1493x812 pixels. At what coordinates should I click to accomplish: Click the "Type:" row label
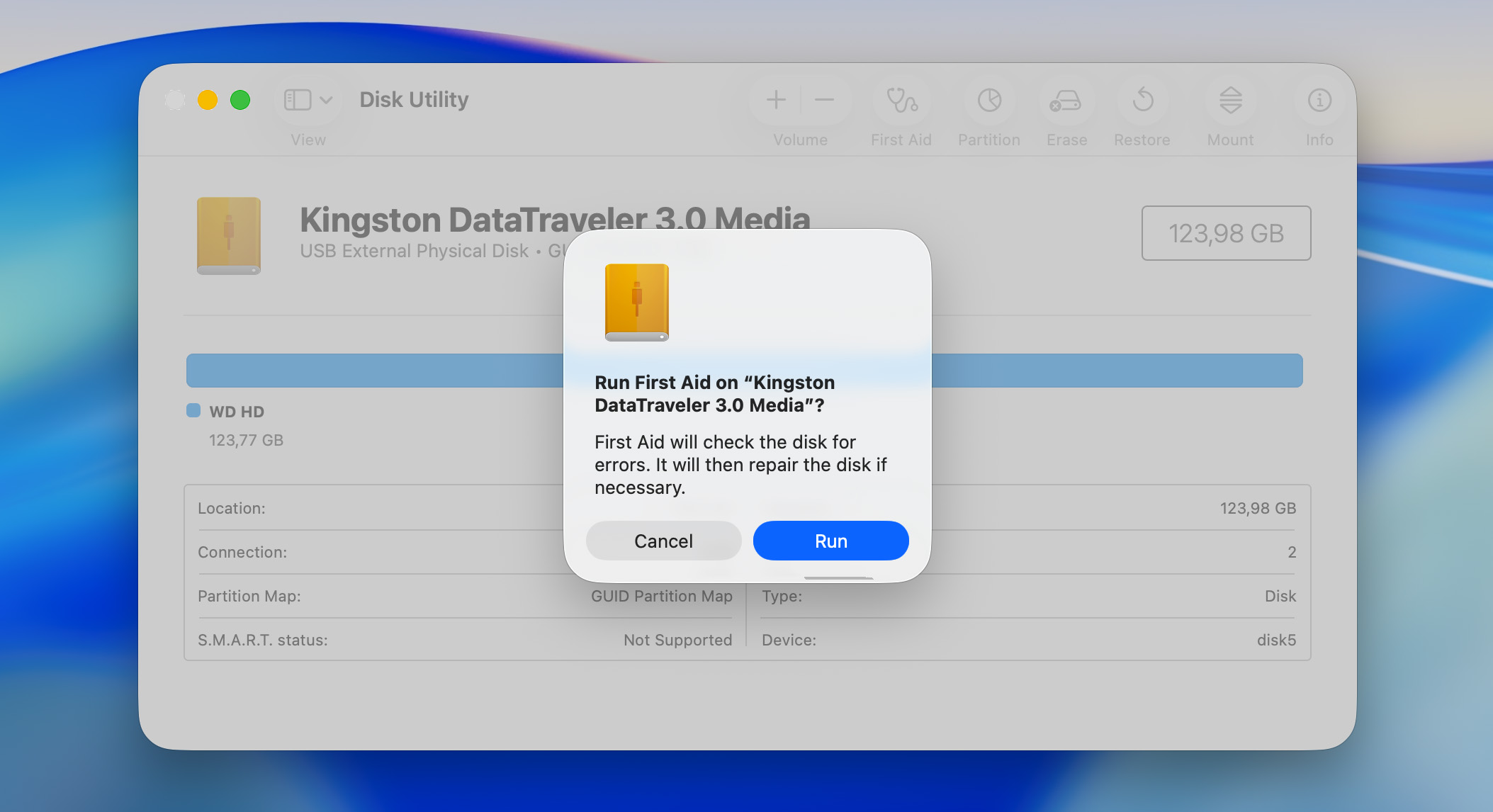coord(782,596)
